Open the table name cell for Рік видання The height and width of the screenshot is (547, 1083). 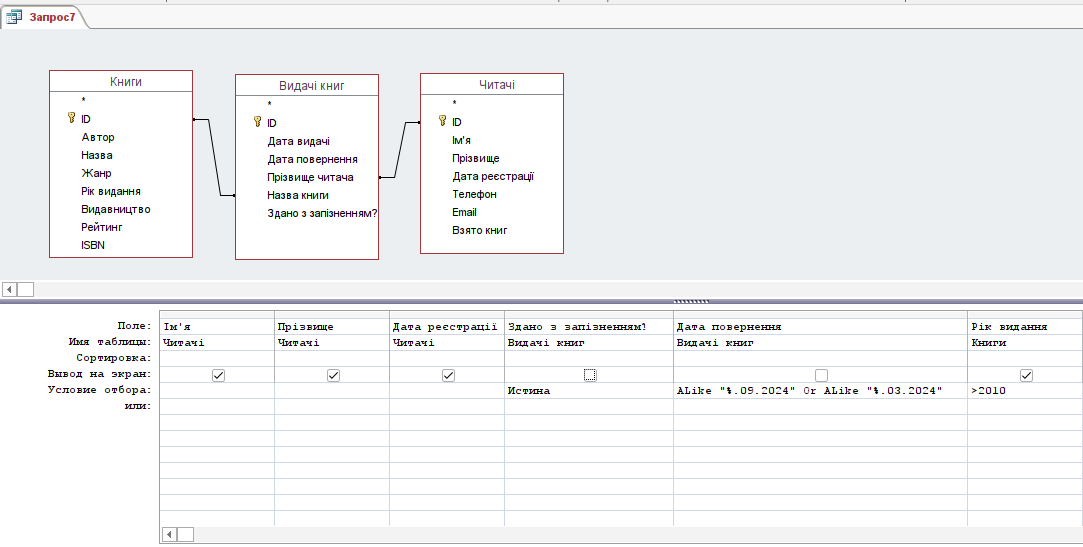point(1024,342)
